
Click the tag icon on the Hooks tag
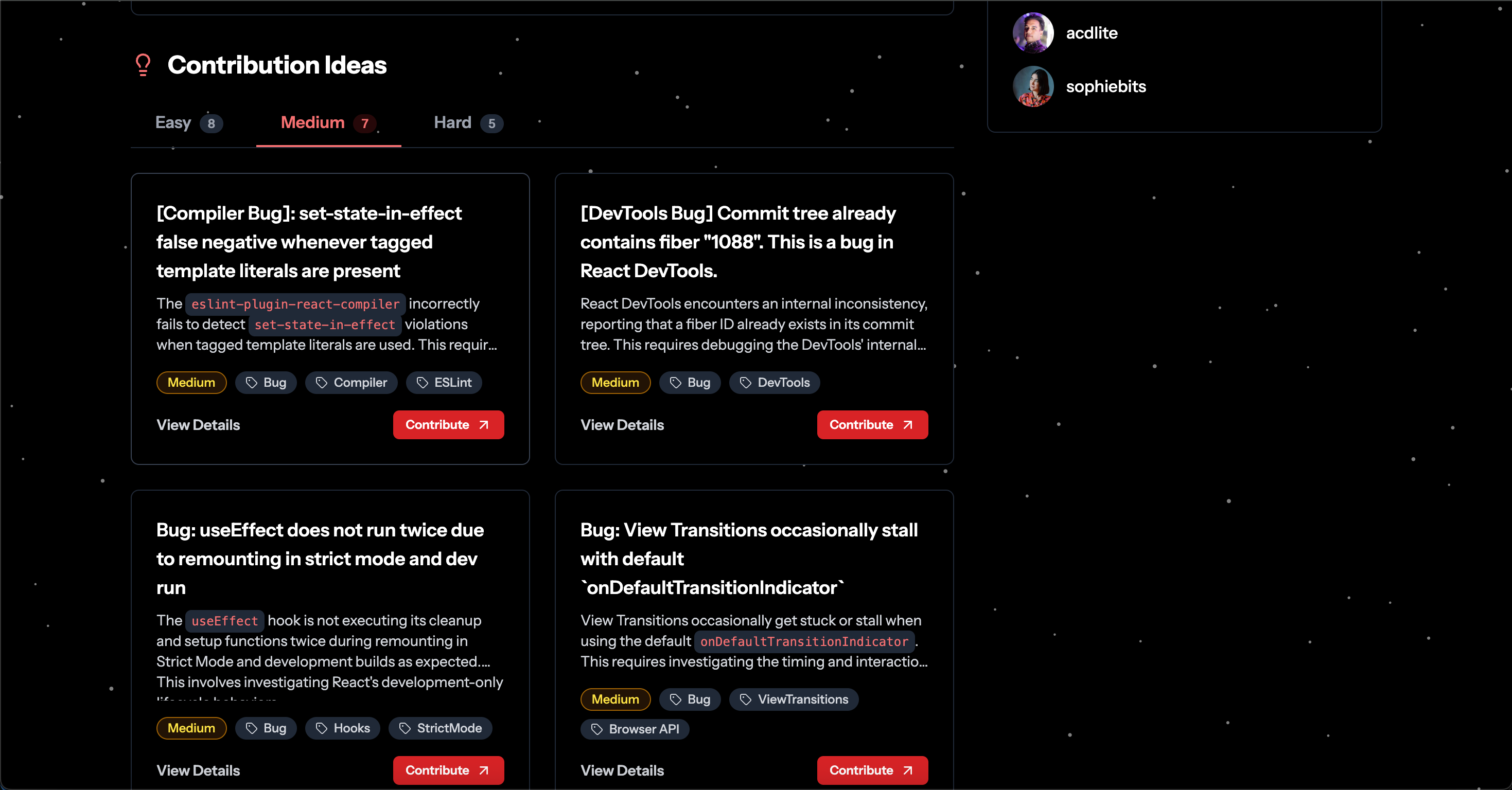[321, 728]
